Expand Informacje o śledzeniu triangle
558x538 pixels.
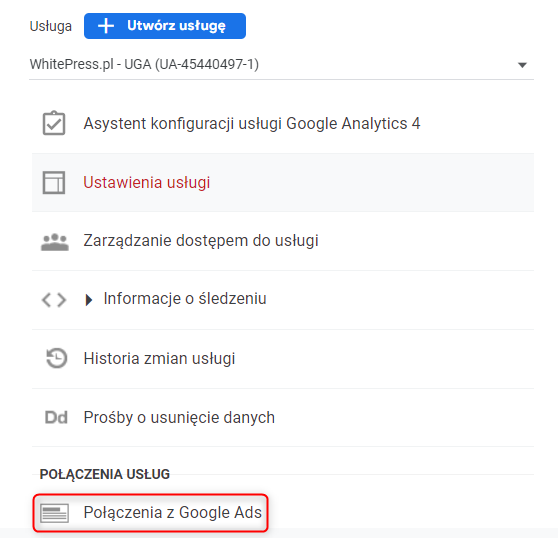coord(89,300)
